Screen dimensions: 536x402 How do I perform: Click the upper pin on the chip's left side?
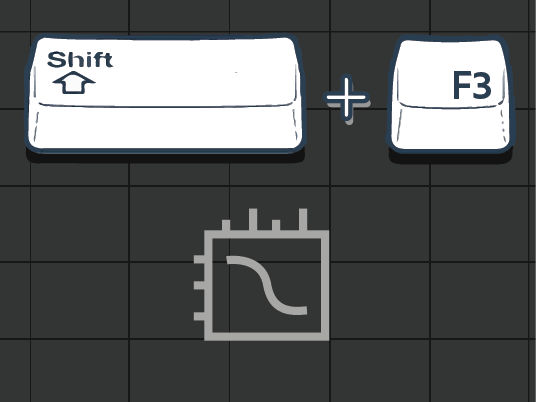(x=199, y=259)
